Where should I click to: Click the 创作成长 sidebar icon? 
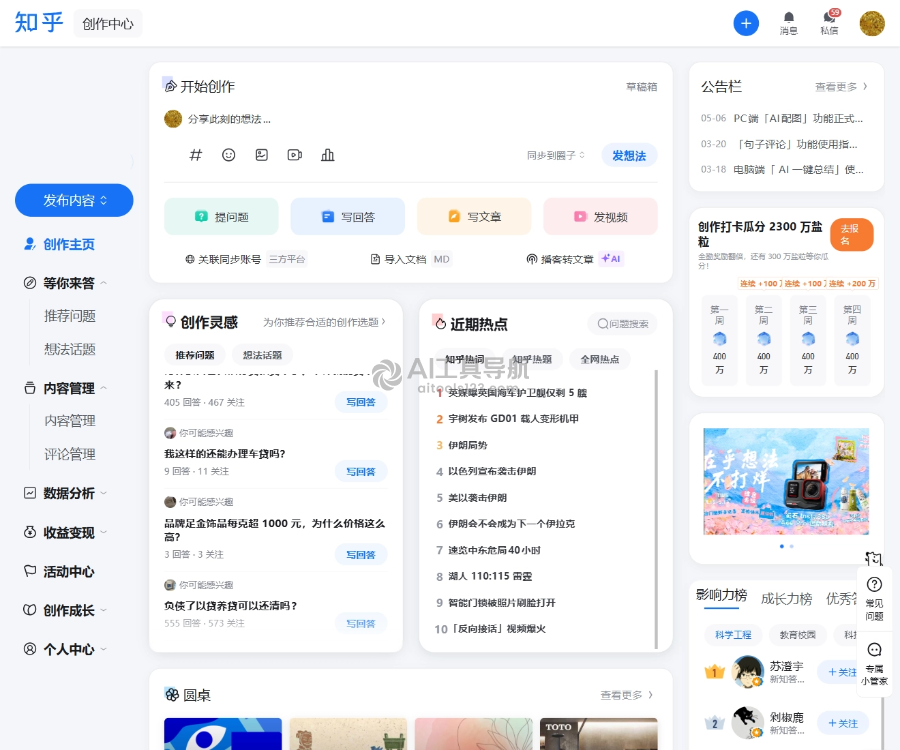pos(30,610)
